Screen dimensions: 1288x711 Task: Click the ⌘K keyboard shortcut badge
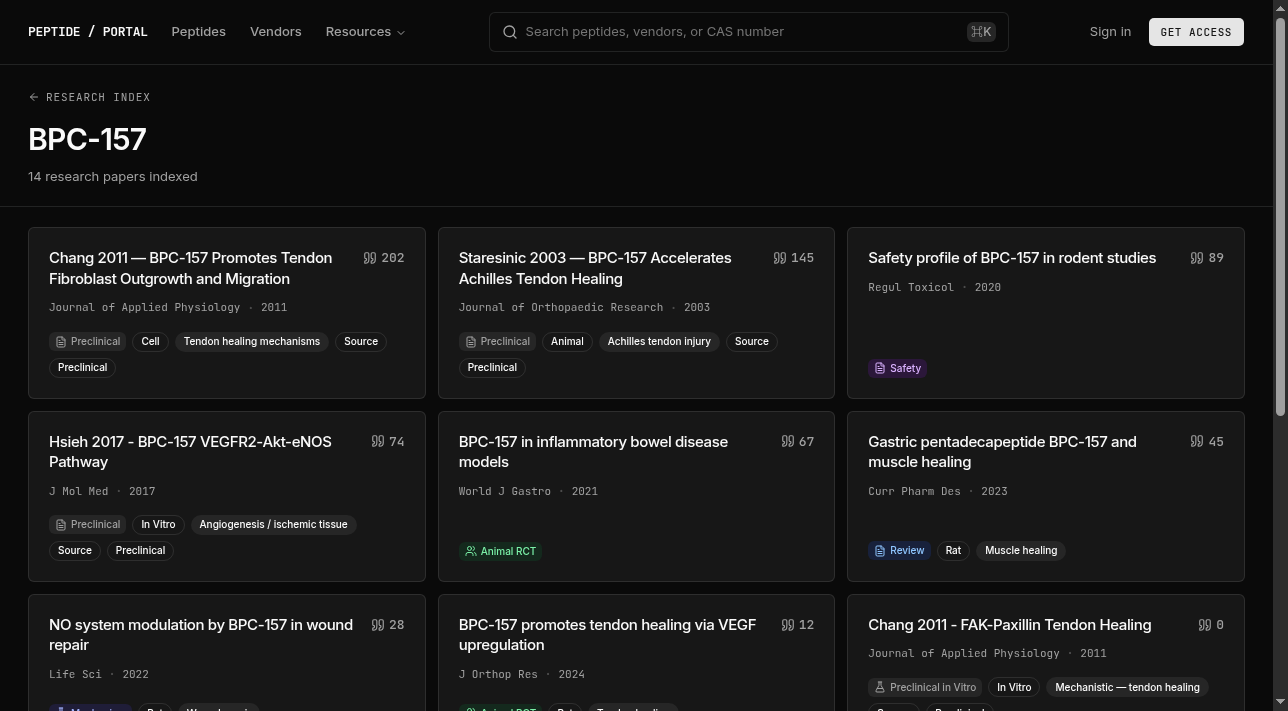pos(981,32)
